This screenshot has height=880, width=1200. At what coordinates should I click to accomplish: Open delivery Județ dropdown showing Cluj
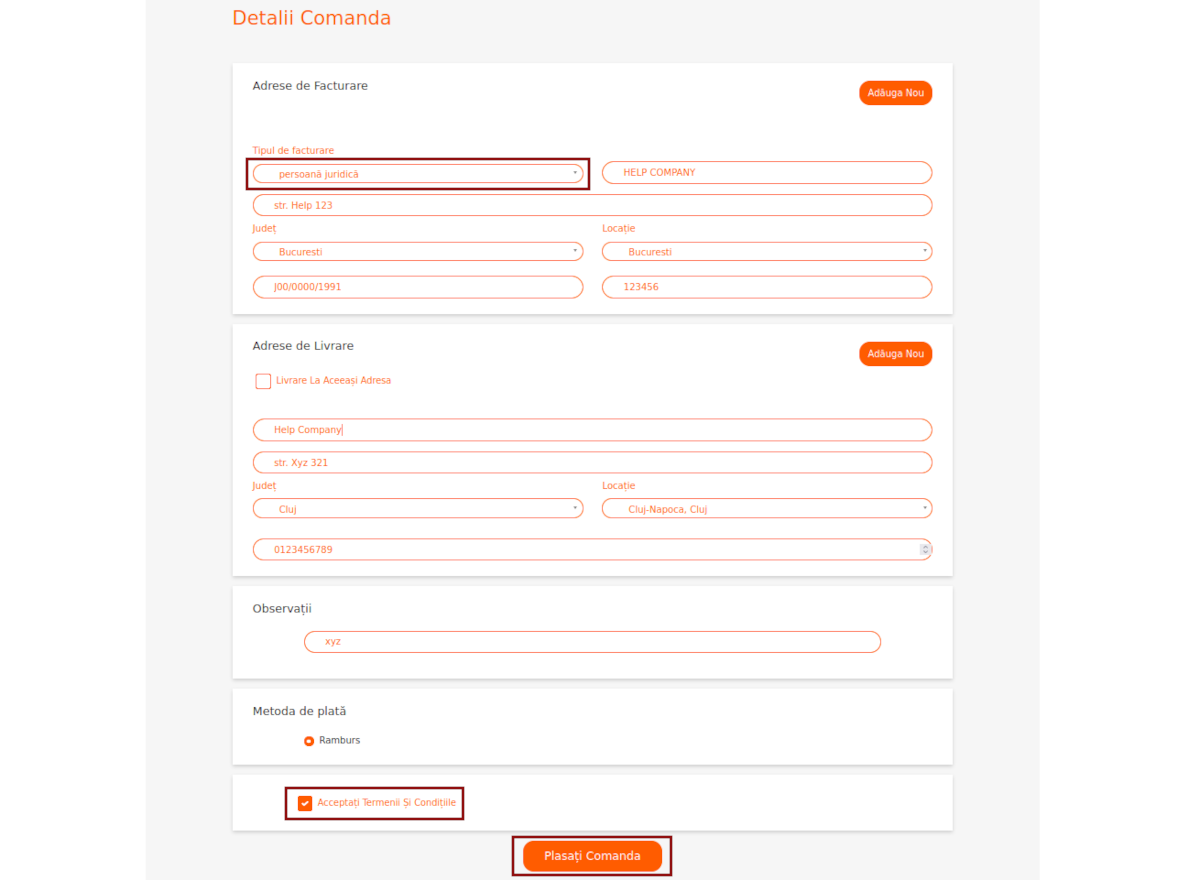pyautogui.click(x=418, y=509)
